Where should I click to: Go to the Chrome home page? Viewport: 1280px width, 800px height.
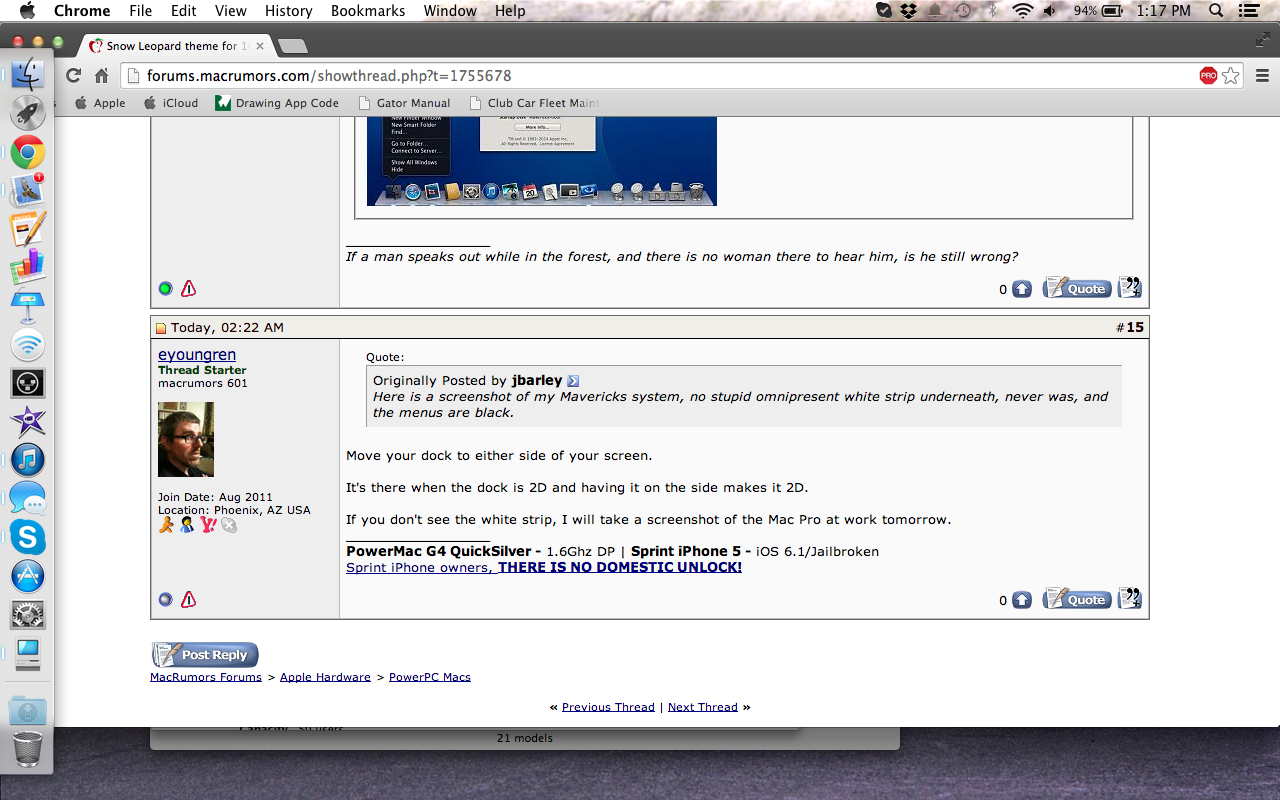click(x=101, y=76)
